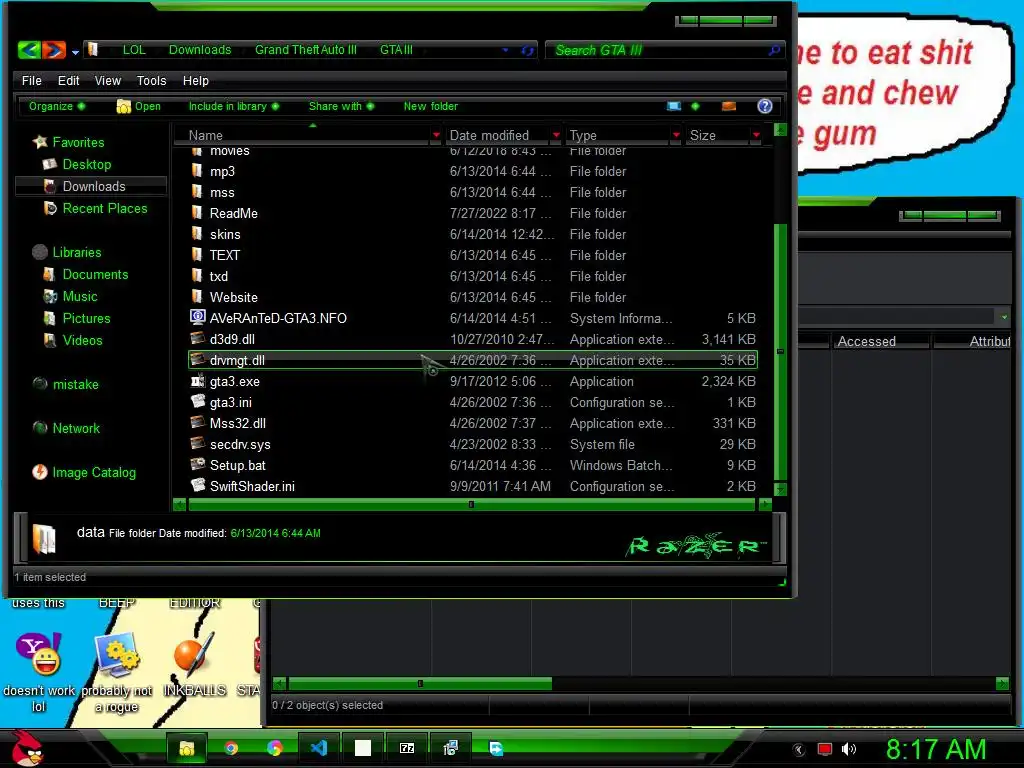Open the Tools menu
The image size is (1024, 768).
coord(152,80)
